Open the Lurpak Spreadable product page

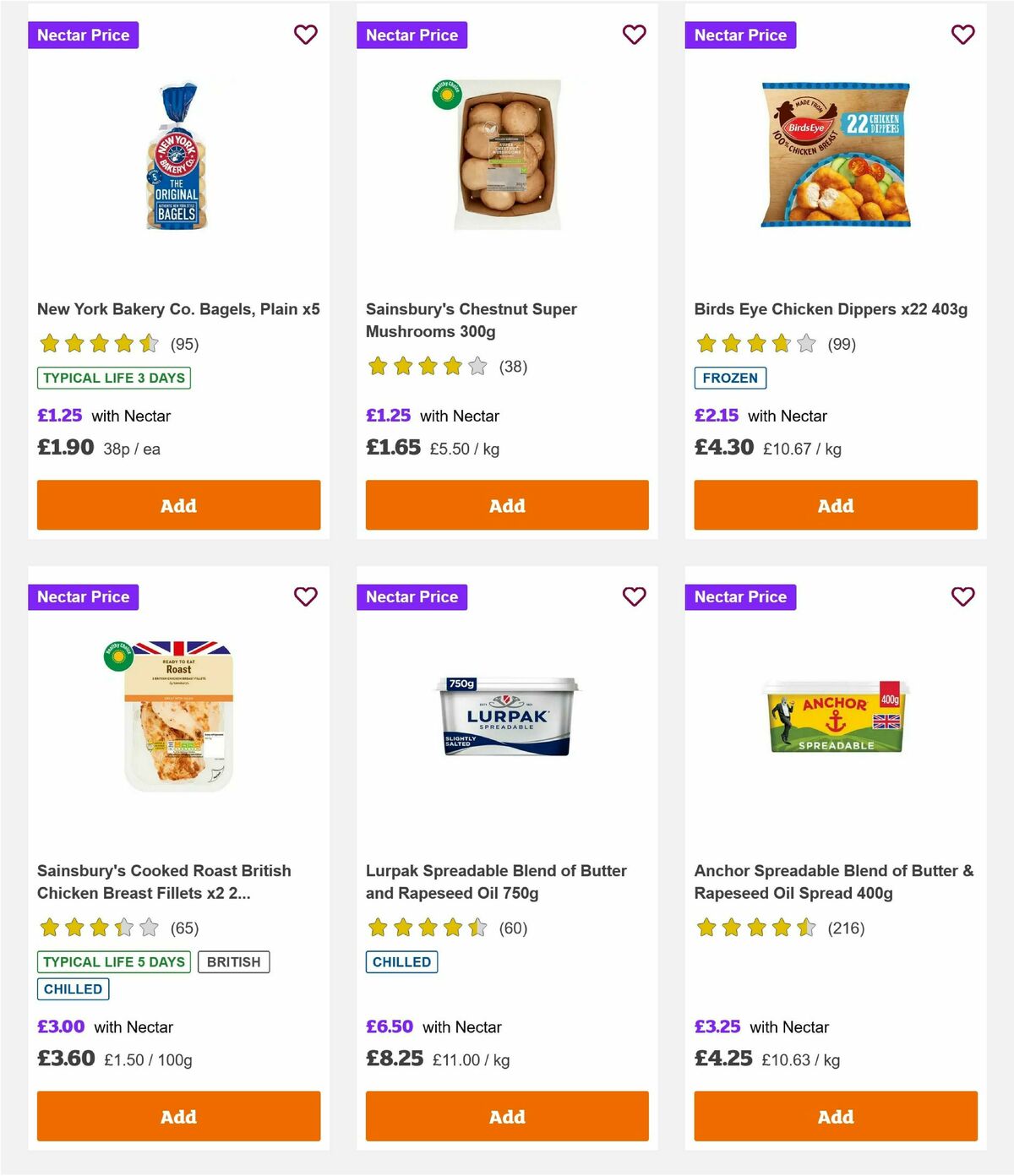coord(496,881)
